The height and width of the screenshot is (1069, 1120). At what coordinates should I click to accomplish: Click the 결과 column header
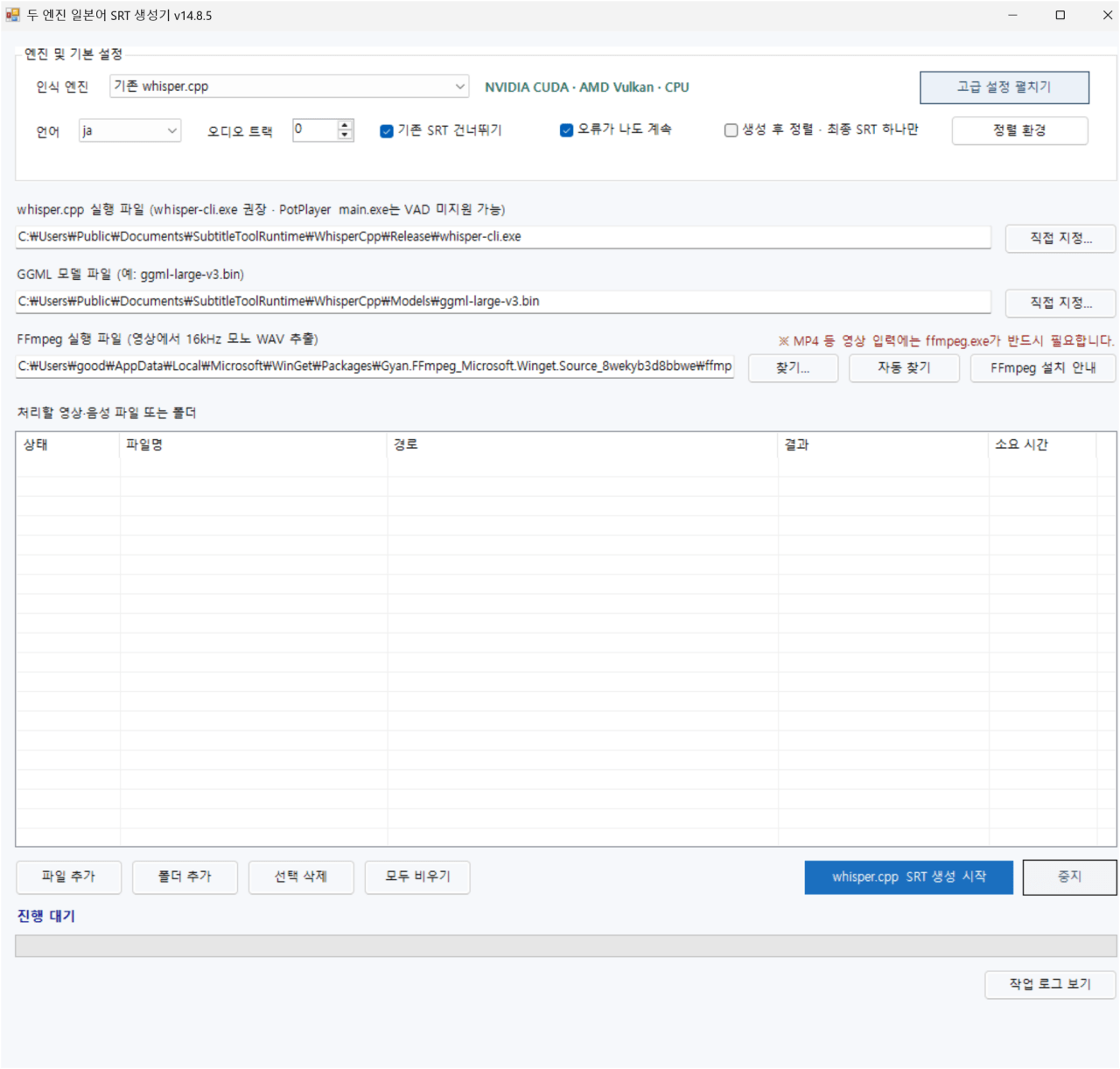pyautogui.click(x=884, y=444)
